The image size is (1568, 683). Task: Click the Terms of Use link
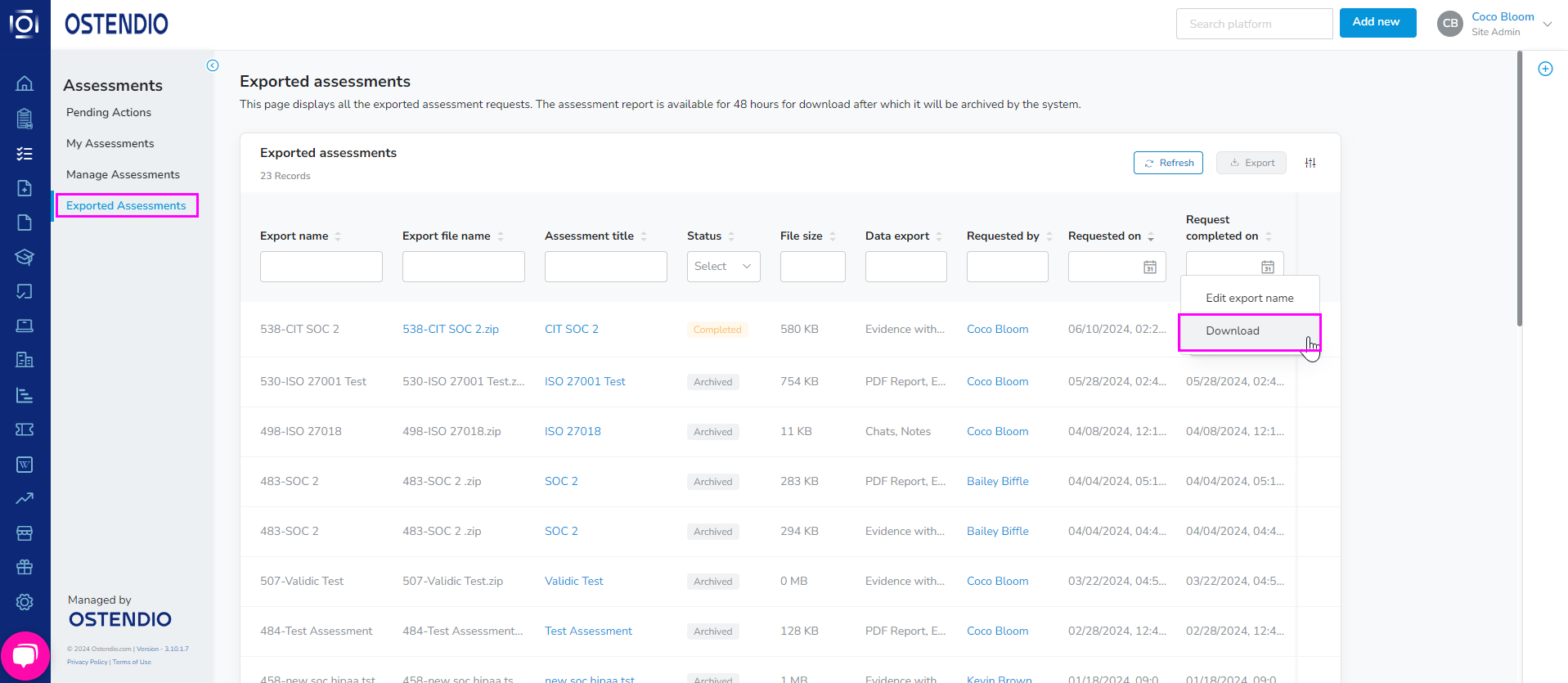pos(132,663)
